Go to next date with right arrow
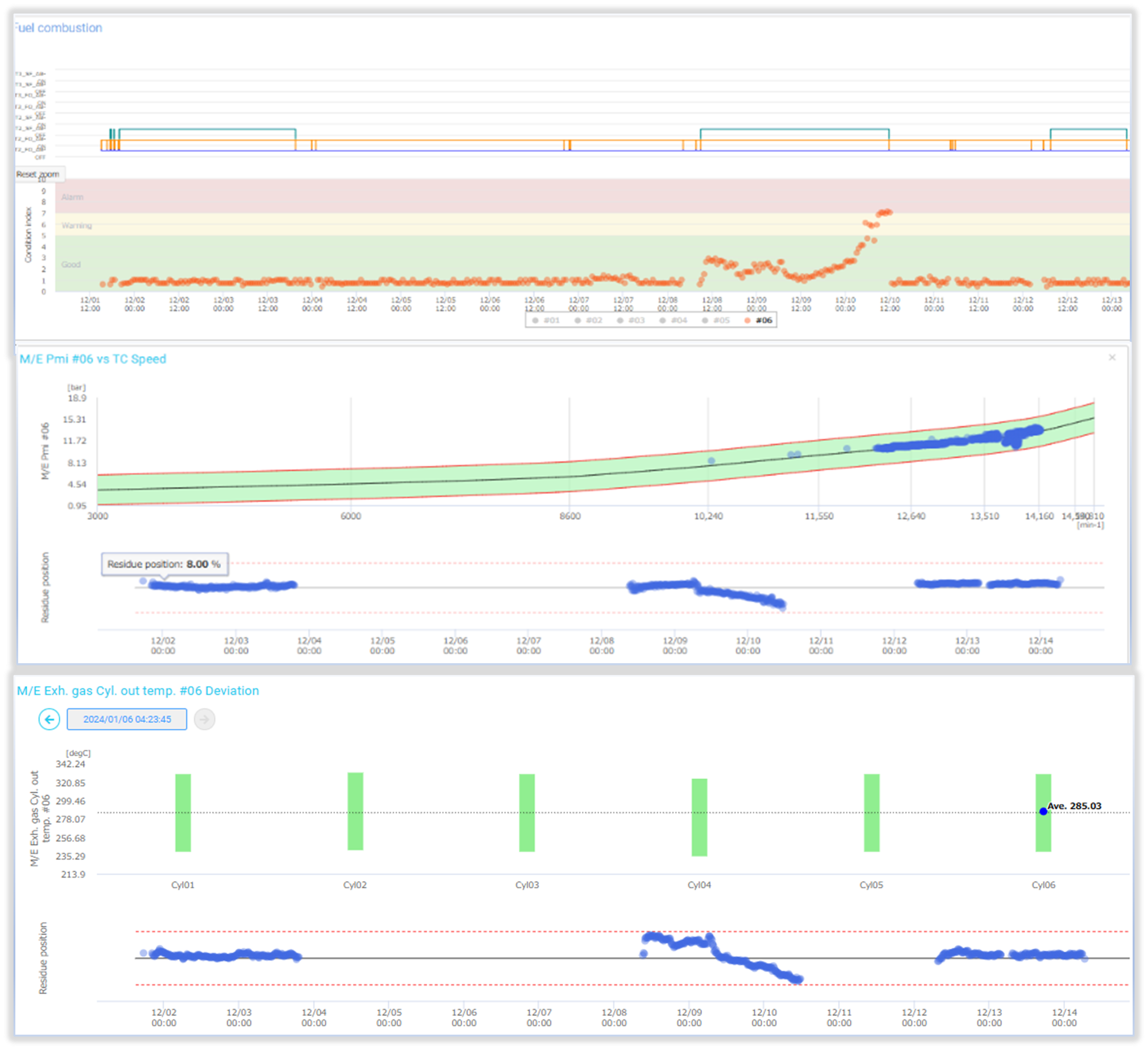 click(204, 720)
